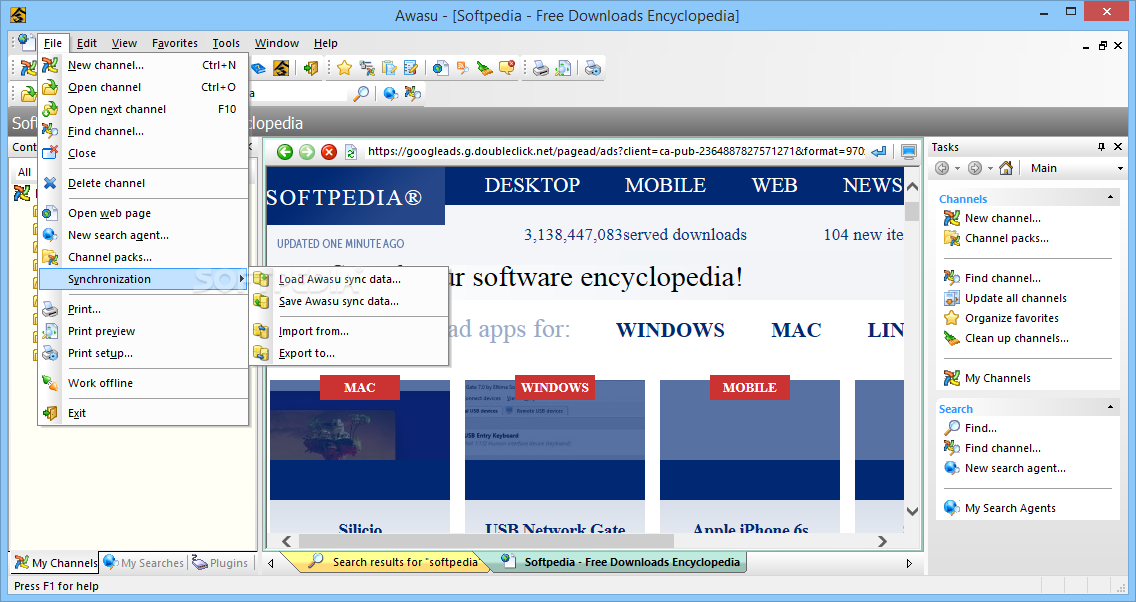Click the blue go arrow after address bar
The height and width of the screenshot is (602, 1136).
(879, 151)
